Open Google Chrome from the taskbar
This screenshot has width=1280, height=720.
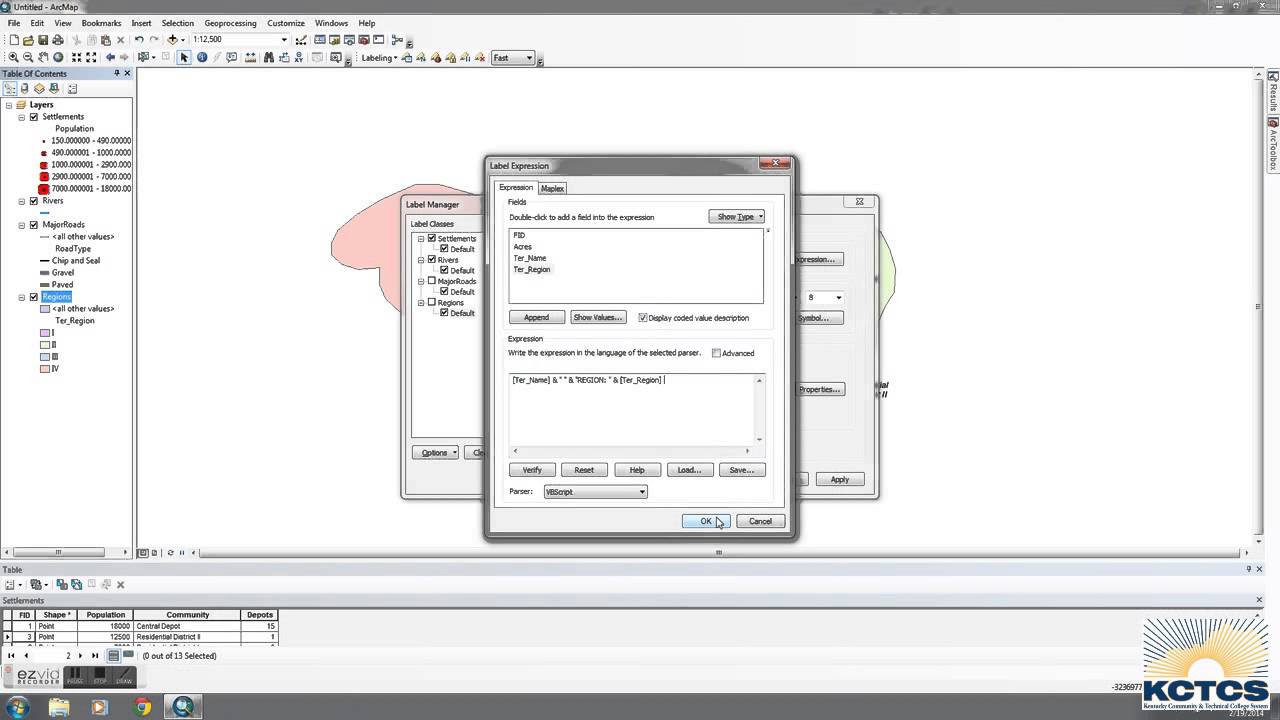[x=142, y=707]
